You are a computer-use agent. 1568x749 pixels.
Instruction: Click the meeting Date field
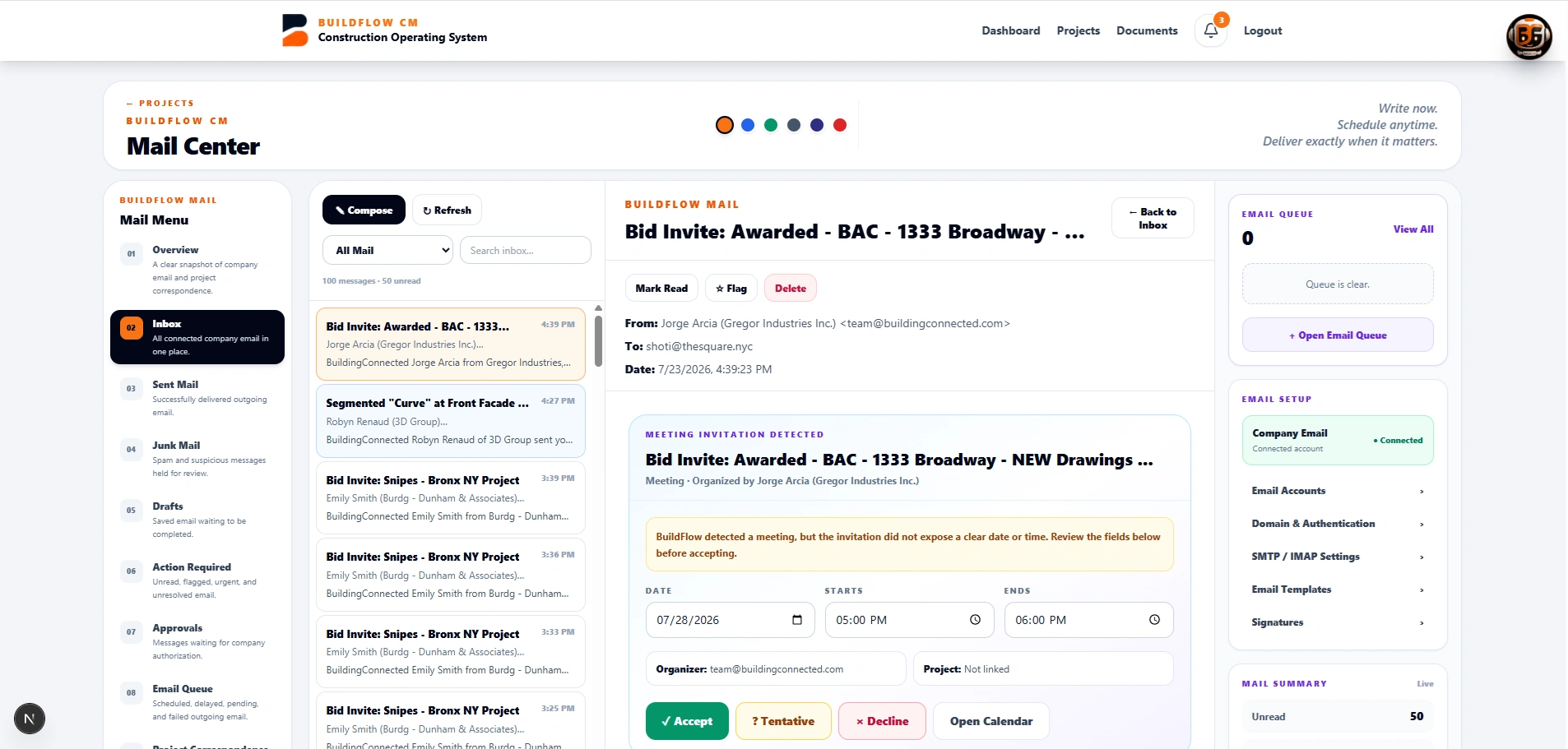click(731, 620)
